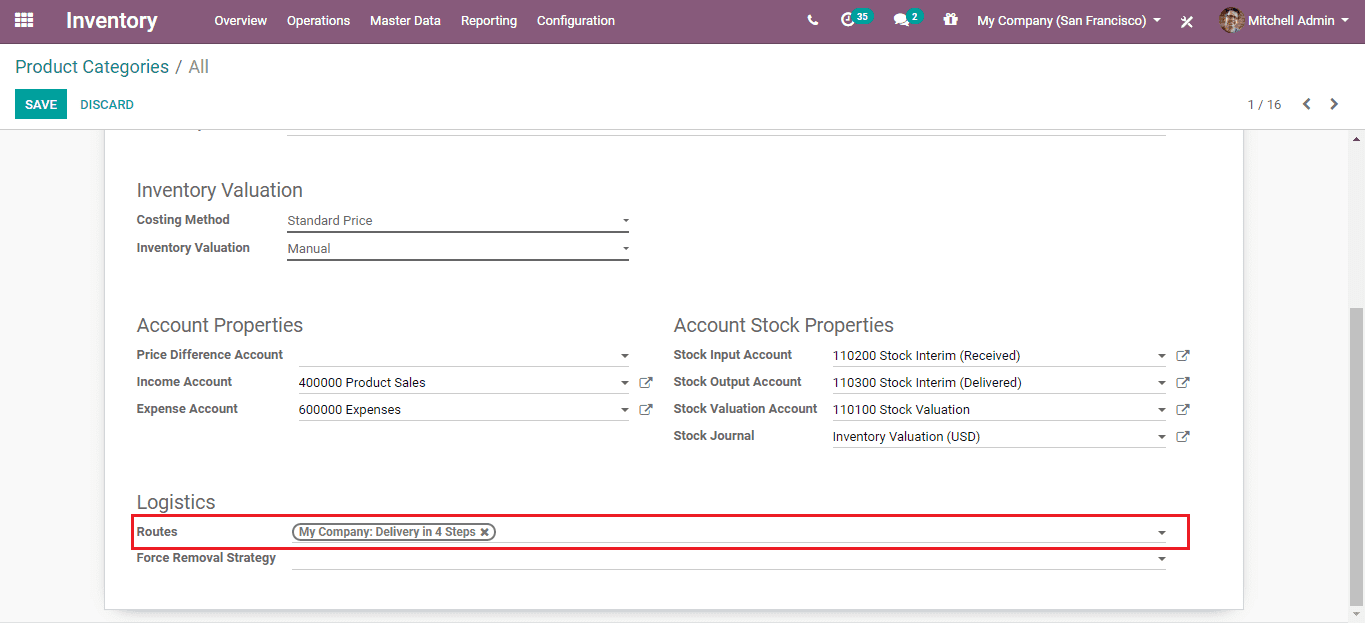Go to next record arrow
This screenshot has height=623, width=1365.
pyautogui.click(x=1334, y=104)
